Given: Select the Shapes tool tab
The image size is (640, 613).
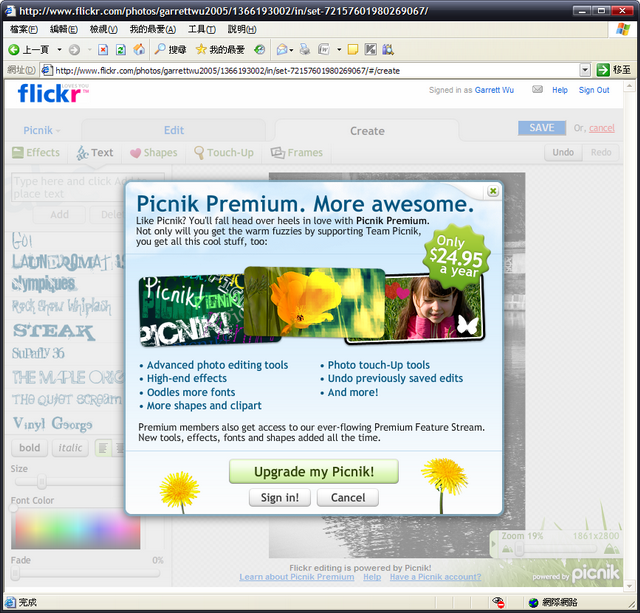Looking at the screenshot, I should [x=153, y=153].
